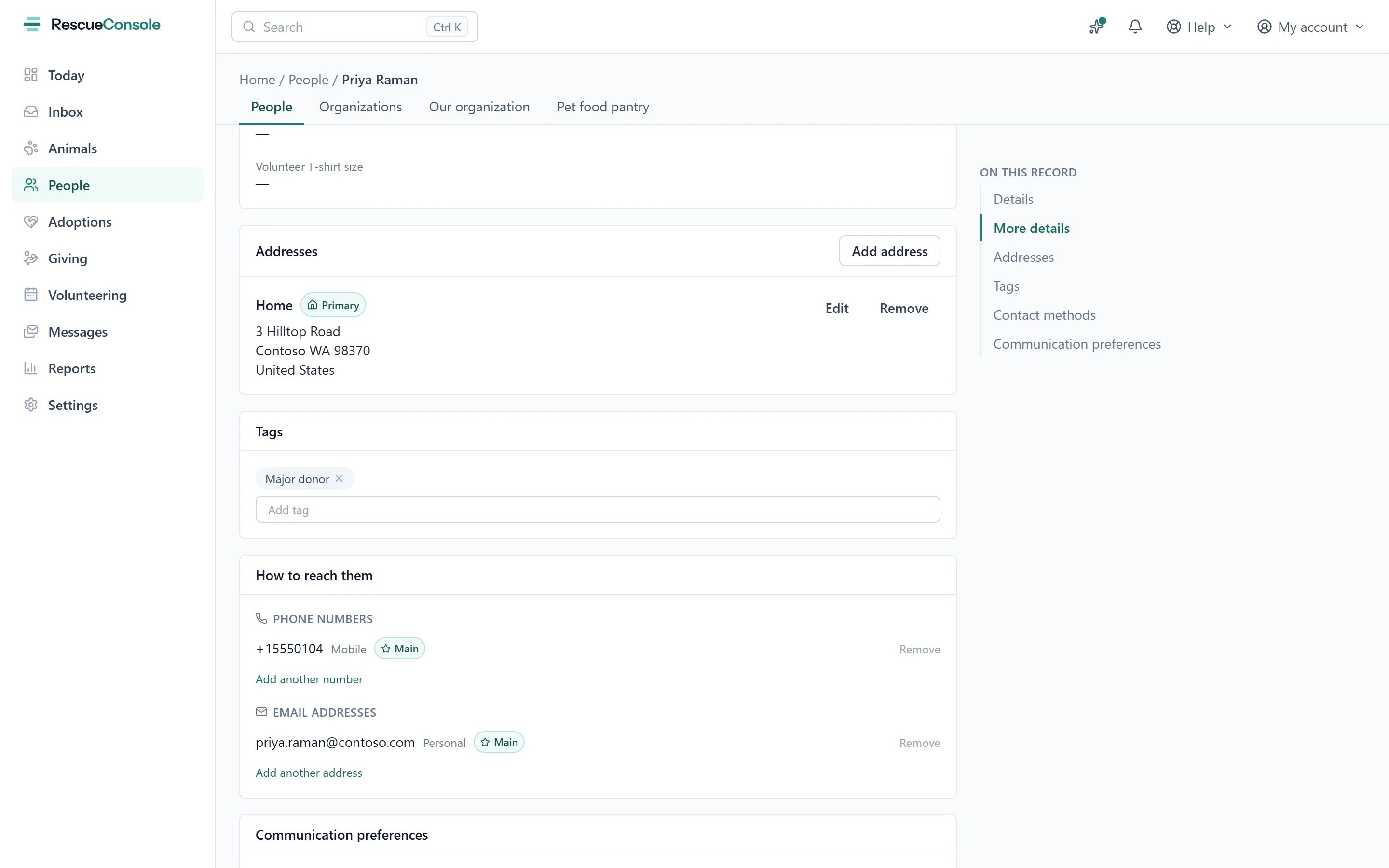Viewport: 1389px width, 868px height.
Task: Click Add another address link
Action: pos(309,773)
